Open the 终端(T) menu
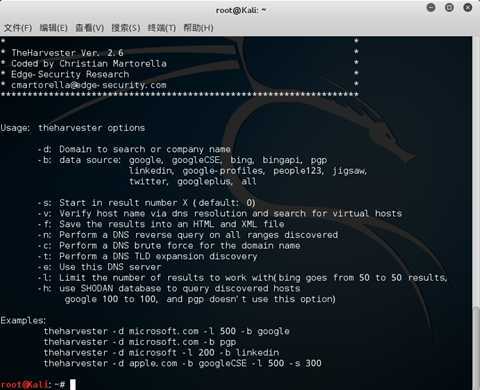 coord(162,28)
